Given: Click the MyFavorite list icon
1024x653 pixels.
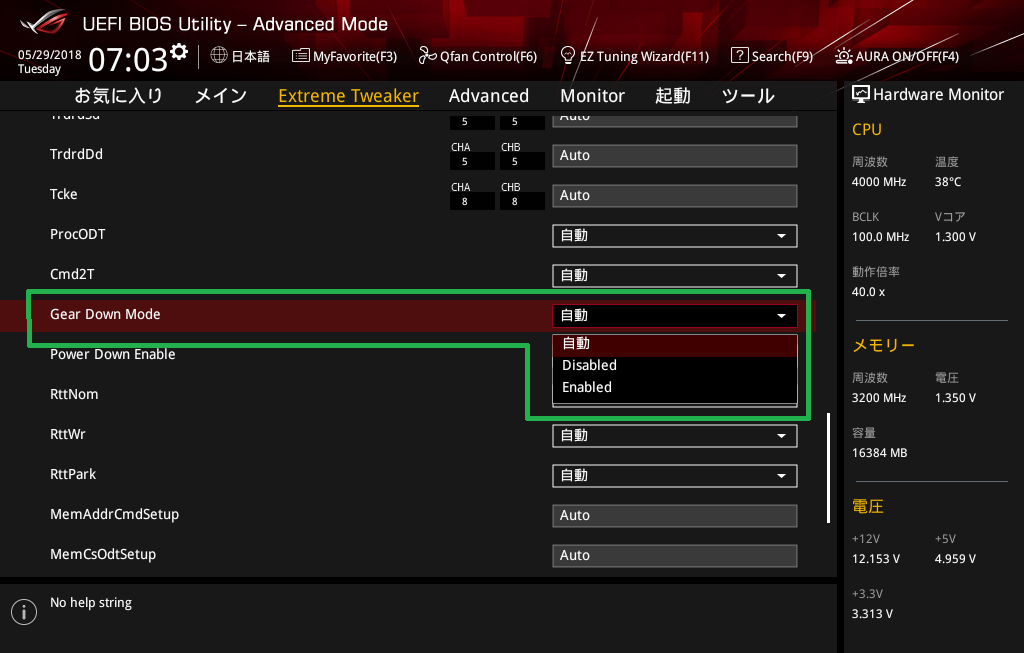Looking at the screenshot, I should pos(300,56).
